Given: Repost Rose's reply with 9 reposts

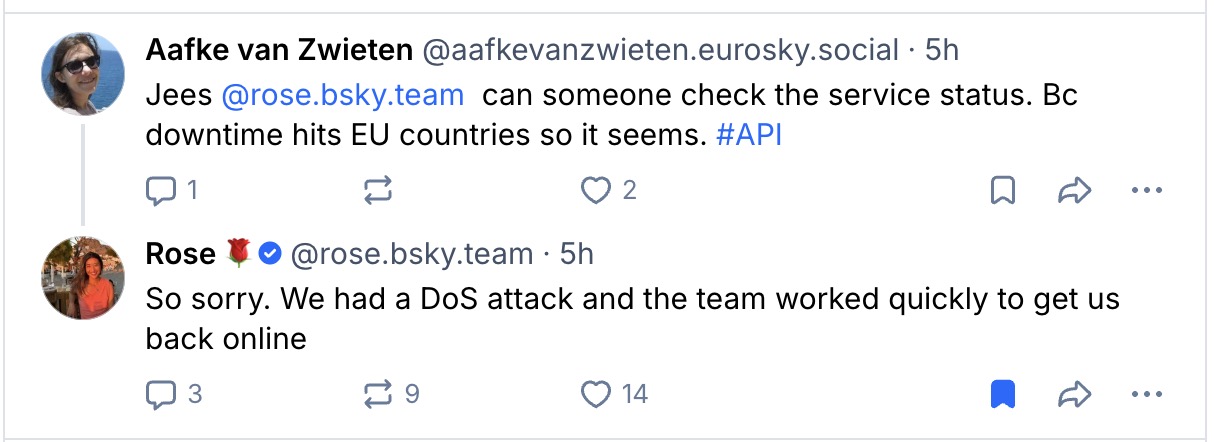Looking at the screenshot, I should pyautogui.click(x=378, y=395).
